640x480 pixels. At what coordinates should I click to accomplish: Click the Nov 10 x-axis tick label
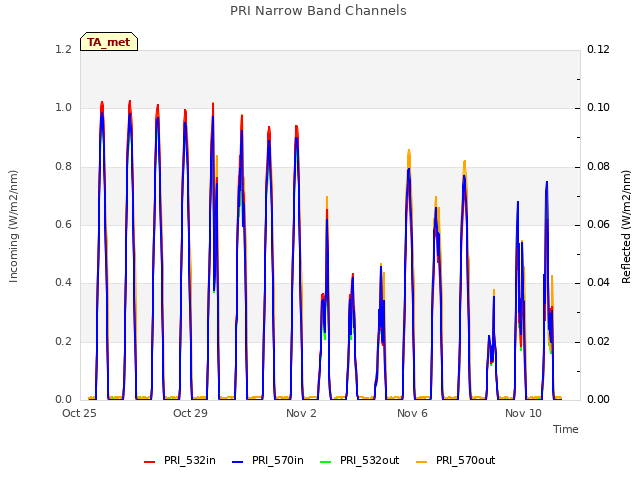[523, 413]
